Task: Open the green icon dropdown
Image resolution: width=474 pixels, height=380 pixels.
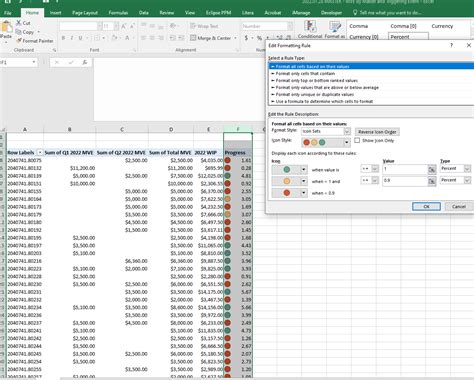Action: [304, 170]
